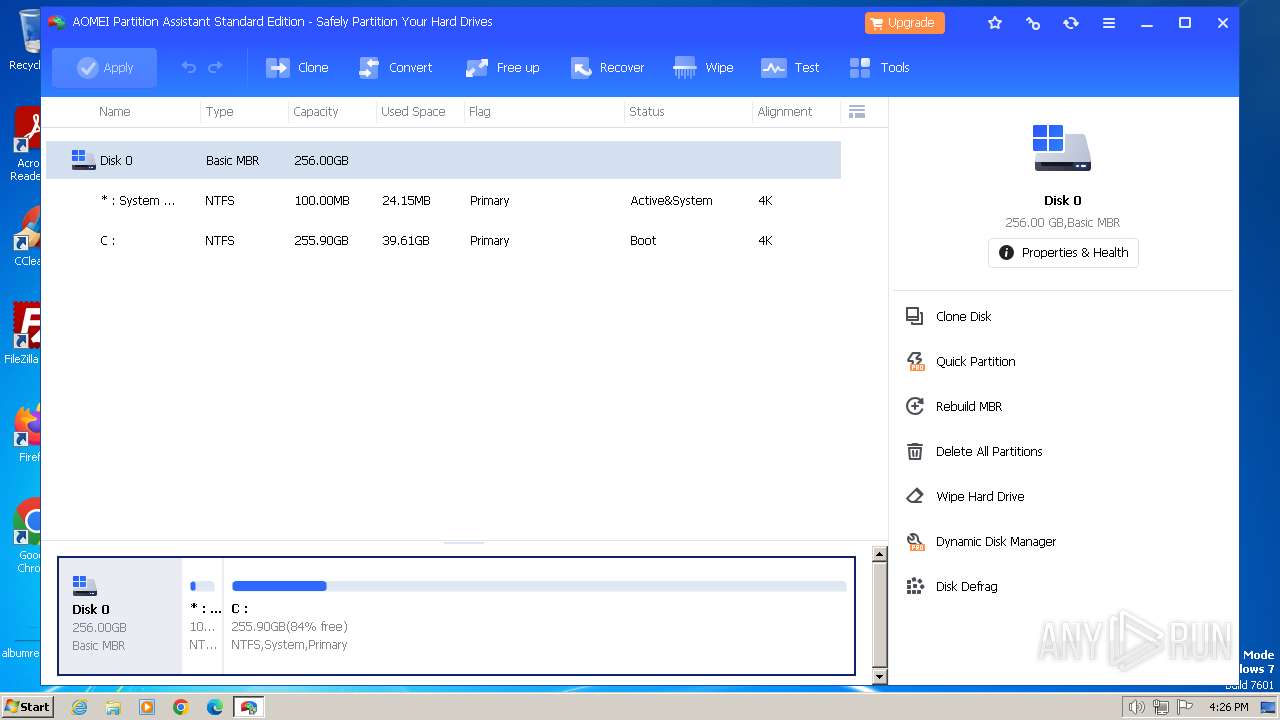Click the trash Delete All Partitions icon
This screenshot has width=1280, height=720.
coord(914,451)
